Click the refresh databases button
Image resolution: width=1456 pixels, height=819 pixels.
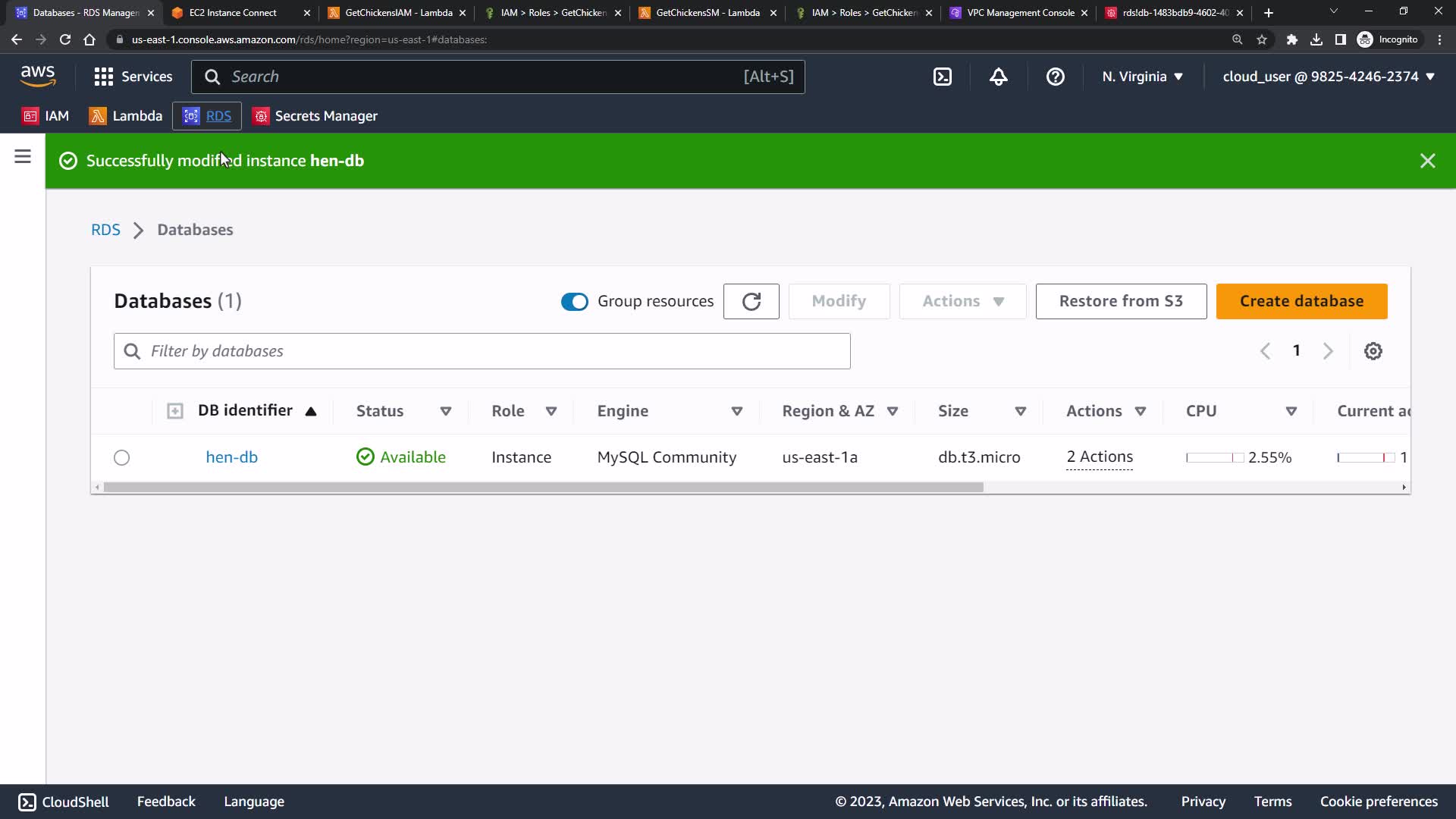pyautogui.click(x=751, y=301)
